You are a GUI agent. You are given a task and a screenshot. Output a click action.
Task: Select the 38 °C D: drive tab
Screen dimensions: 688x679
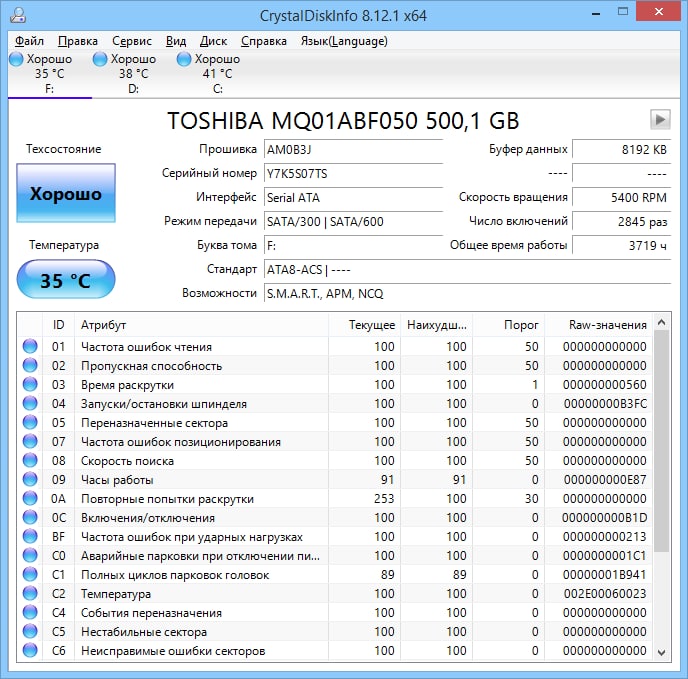point(133,73)
